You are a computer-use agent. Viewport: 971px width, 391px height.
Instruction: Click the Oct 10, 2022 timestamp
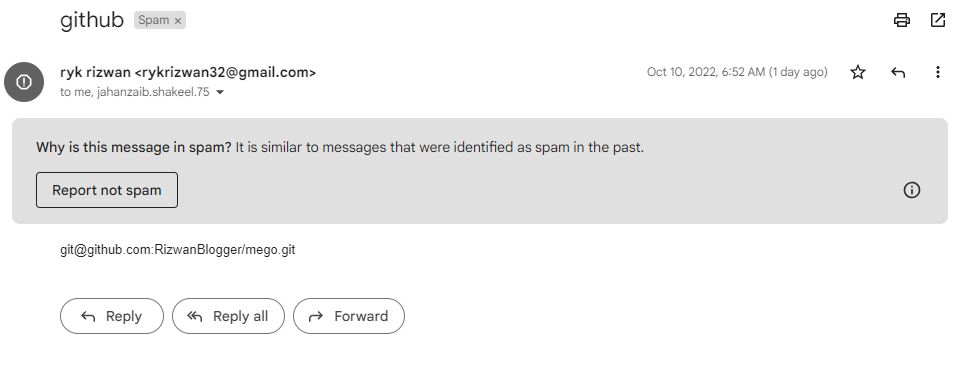[737, 72]
